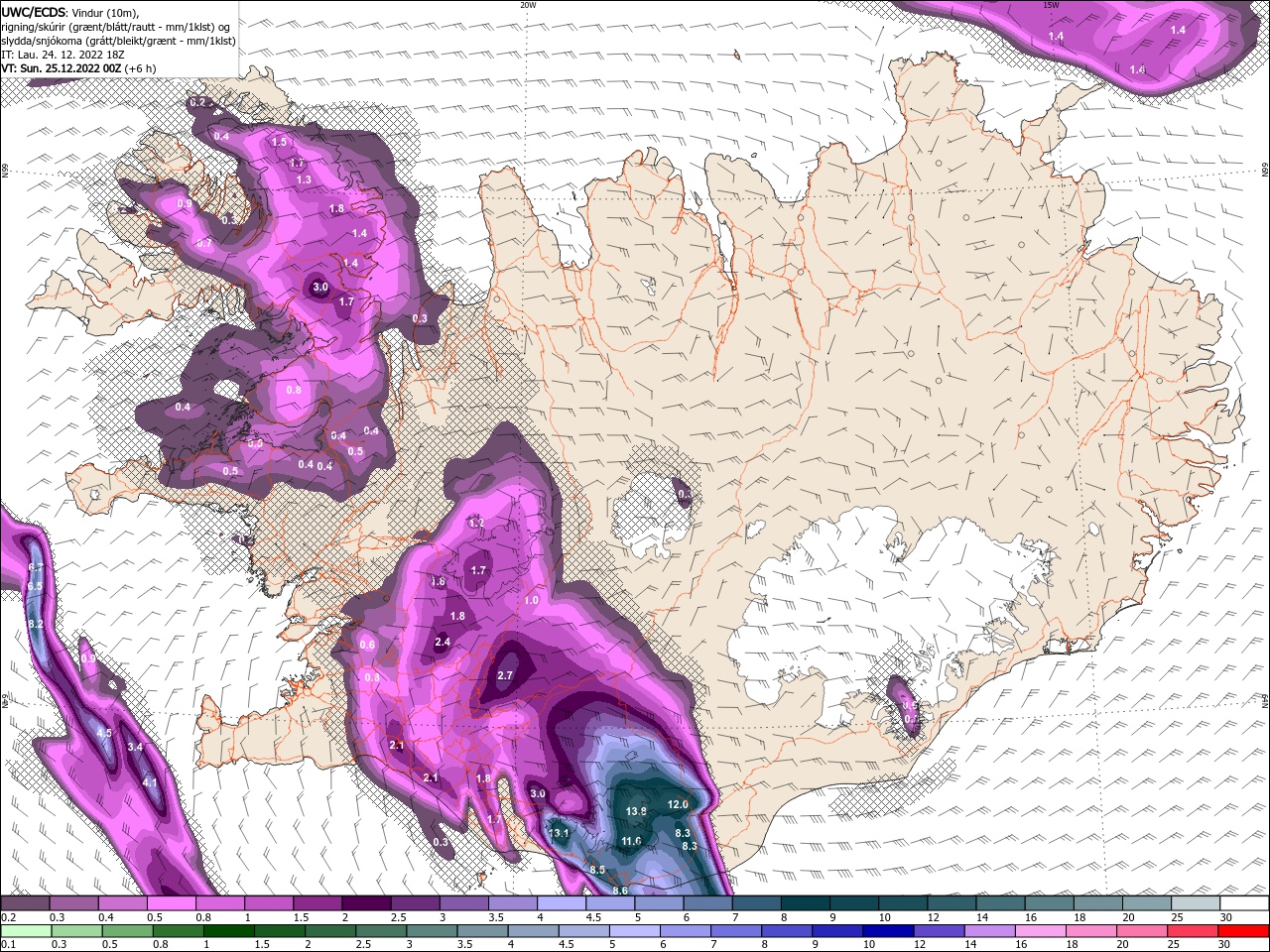Click the 11.6 precipitation value on the map

click(631, 841)
